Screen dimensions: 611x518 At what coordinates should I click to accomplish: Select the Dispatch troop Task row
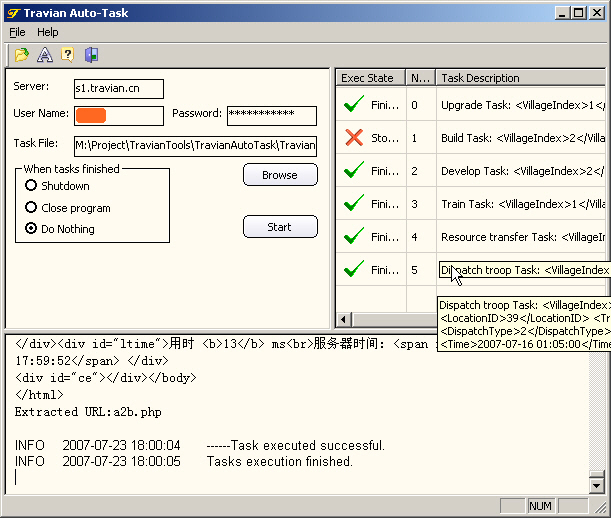[524, 270]
